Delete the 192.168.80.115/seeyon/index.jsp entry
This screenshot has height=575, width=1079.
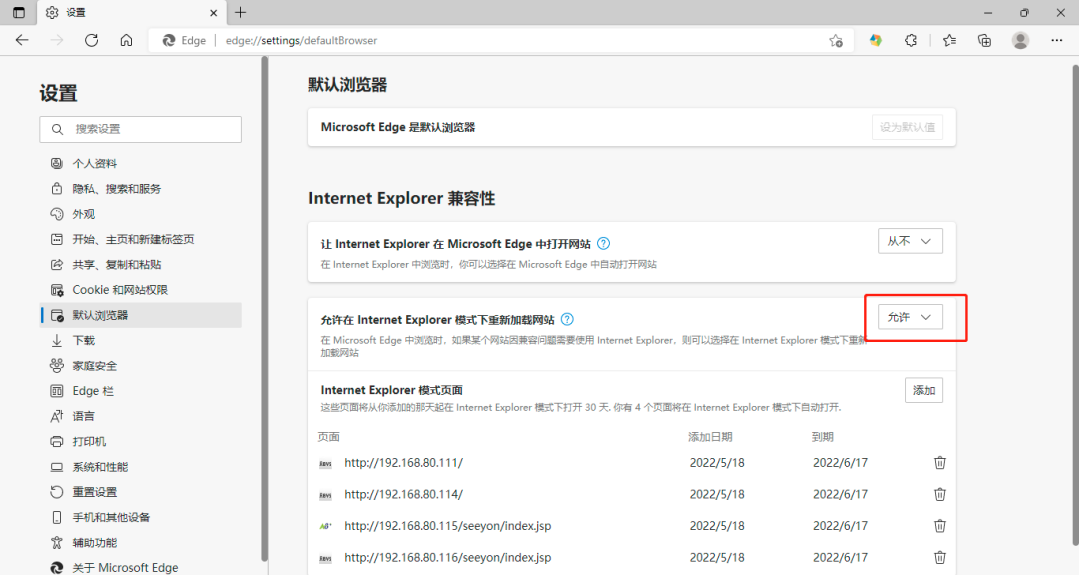pos(939,526)
